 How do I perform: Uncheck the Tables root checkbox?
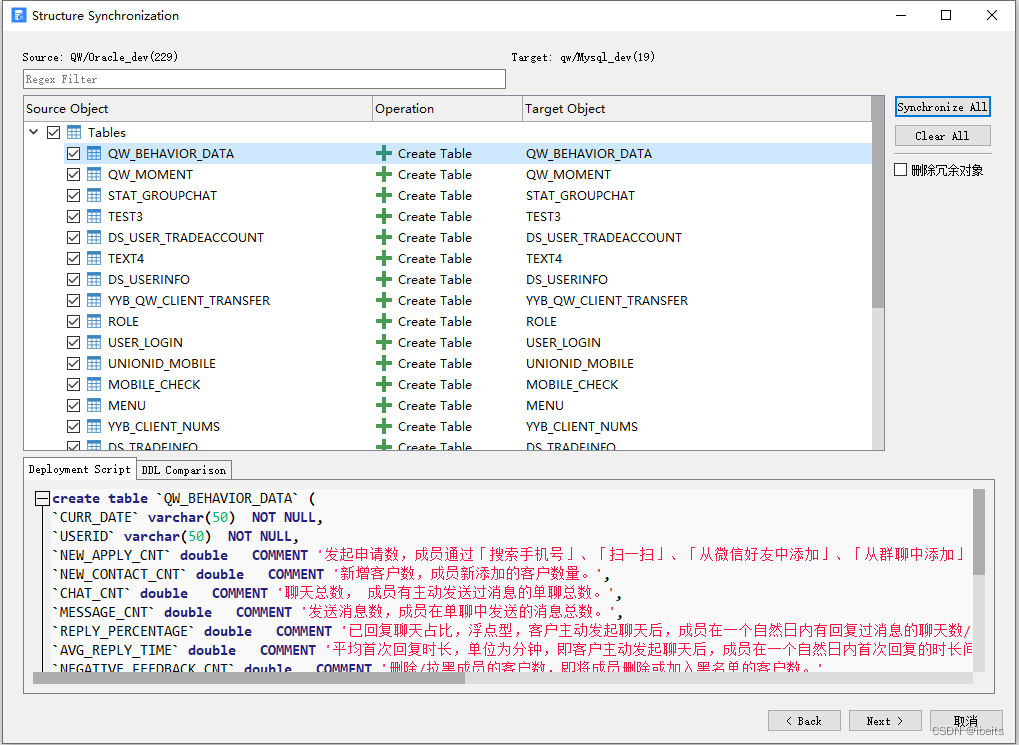coord(53,131)
